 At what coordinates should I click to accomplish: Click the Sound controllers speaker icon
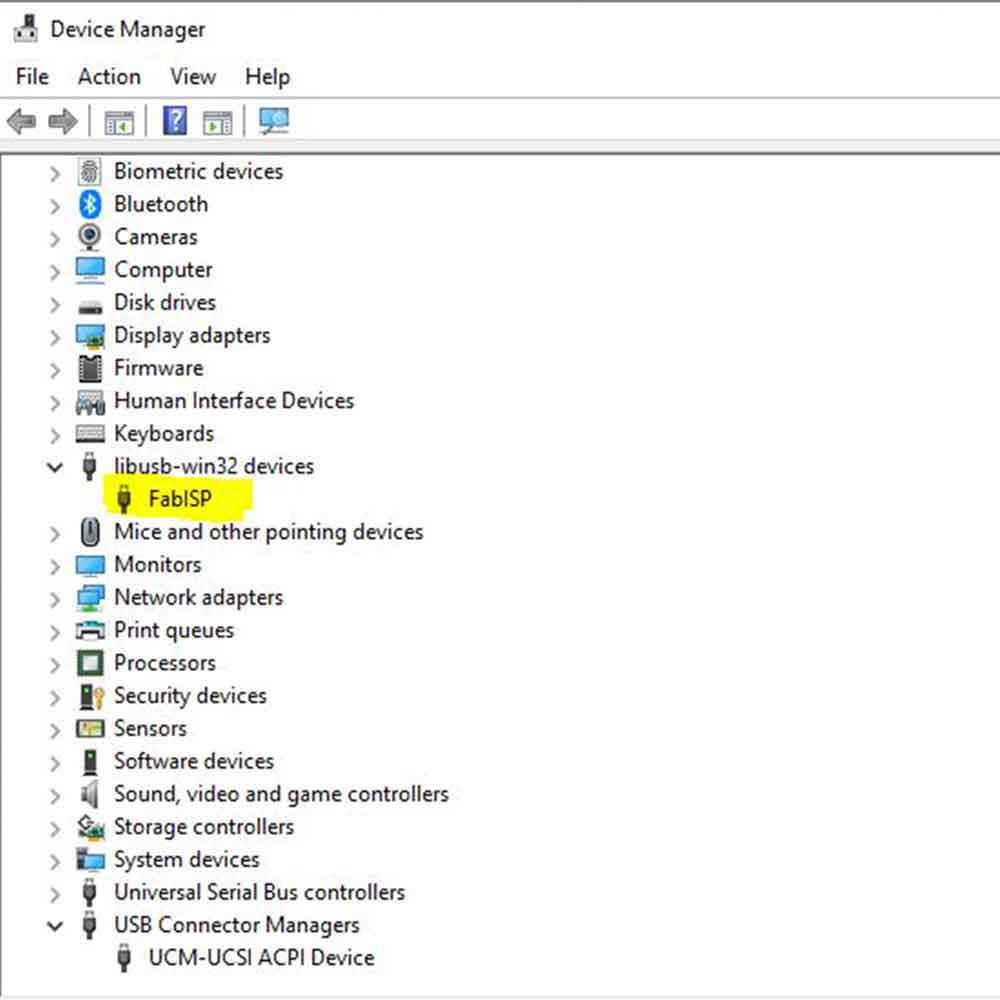click(90, 794)
